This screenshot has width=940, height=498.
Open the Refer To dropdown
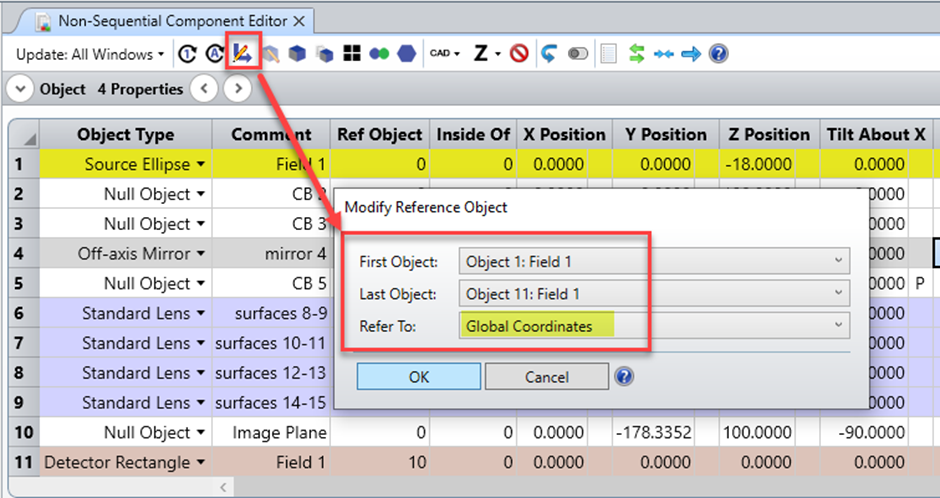[x=654, y=325]
